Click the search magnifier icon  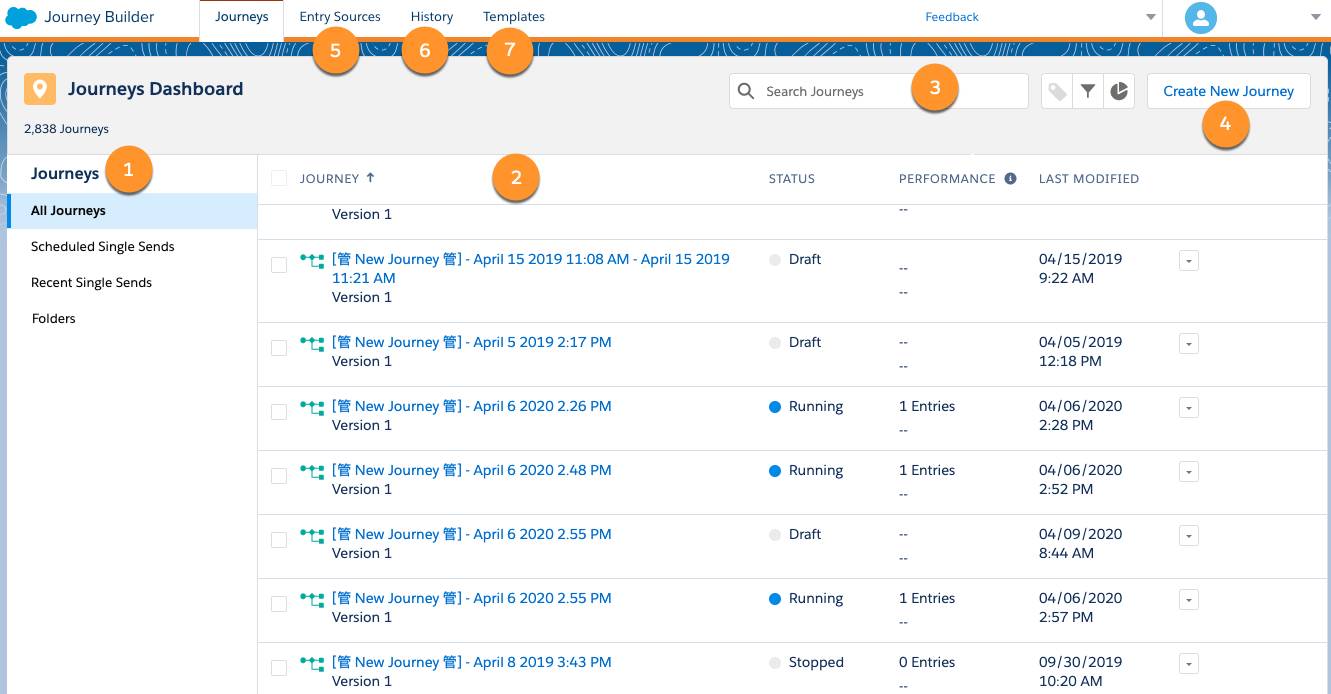pos(746,90)
